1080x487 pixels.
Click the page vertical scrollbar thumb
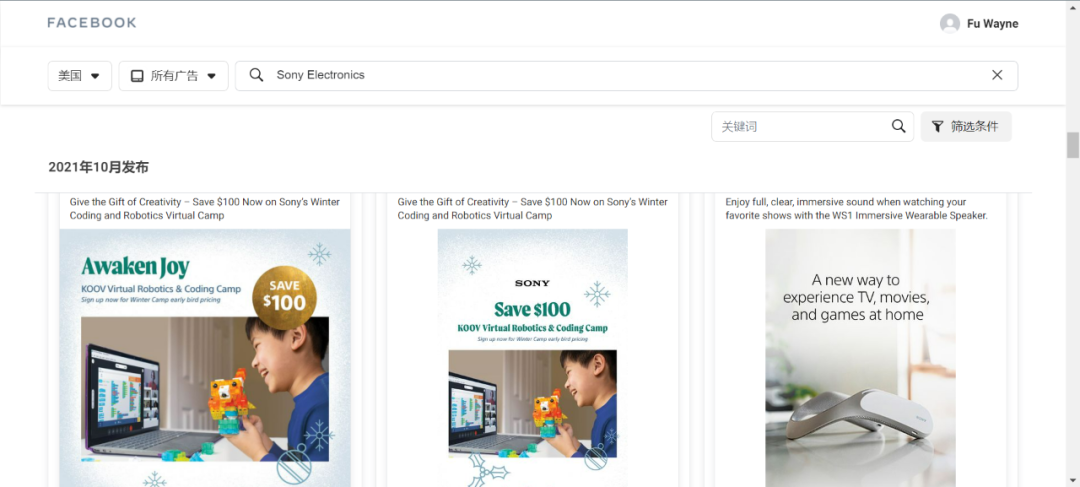tap(1072, 145)
